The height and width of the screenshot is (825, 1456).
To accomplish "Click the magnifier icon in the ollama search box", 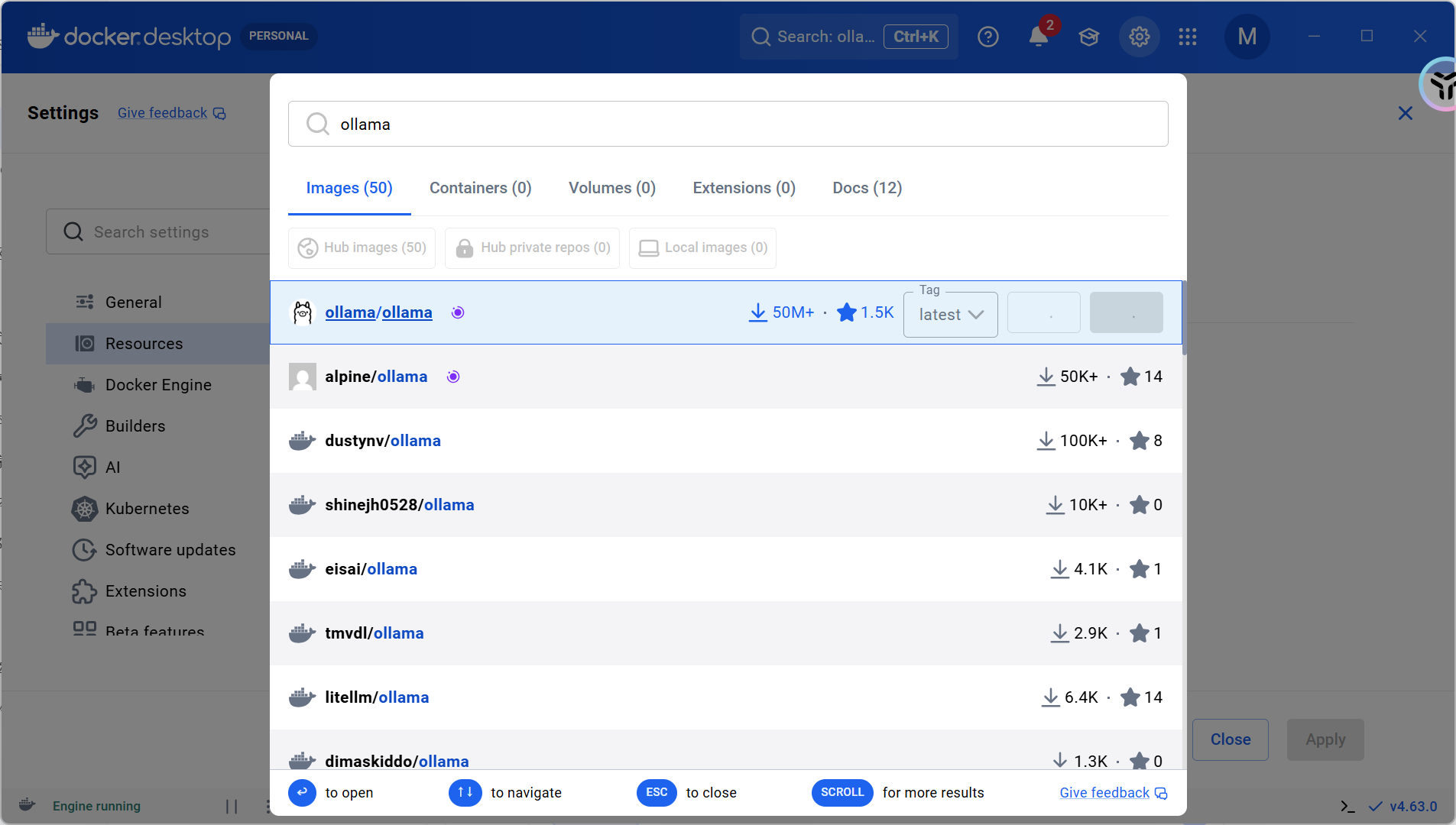I will 317,124.
